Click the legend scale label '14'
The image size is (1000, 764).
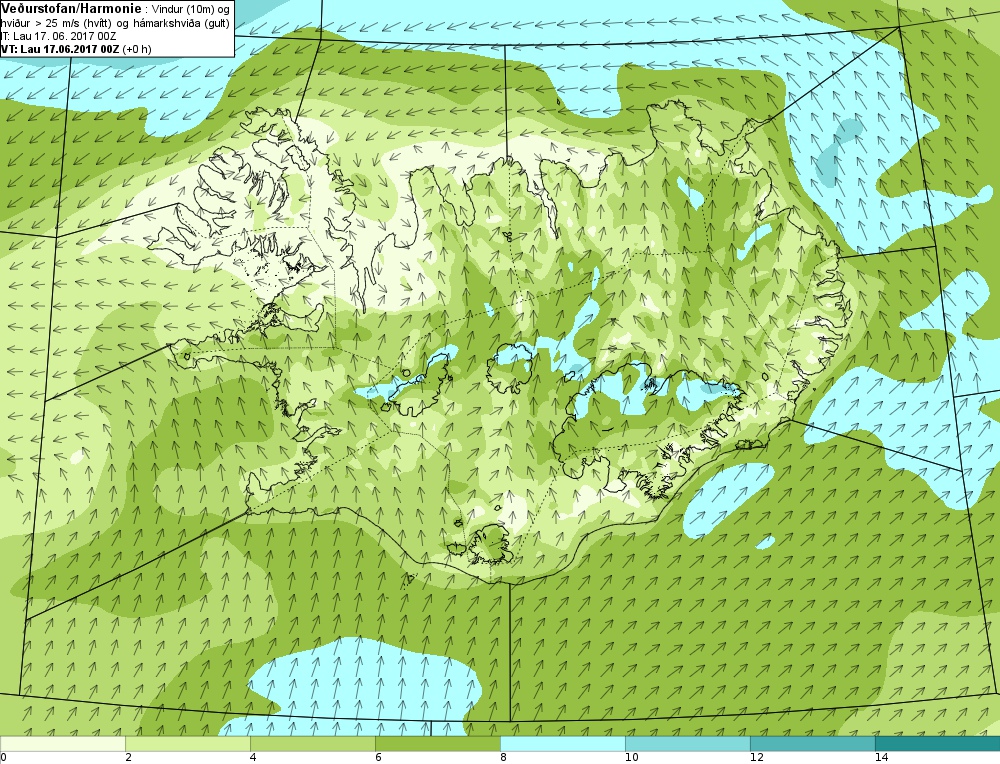coord(881,758)
